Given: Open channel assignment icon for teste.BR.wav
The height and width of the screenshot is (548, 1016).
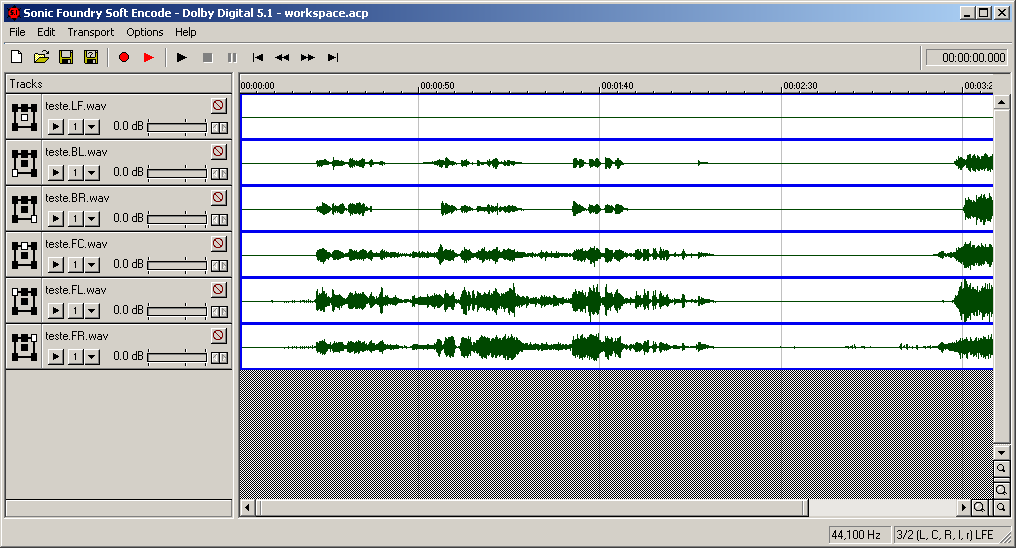Looking at the screenshot, I should pos(24,209).
